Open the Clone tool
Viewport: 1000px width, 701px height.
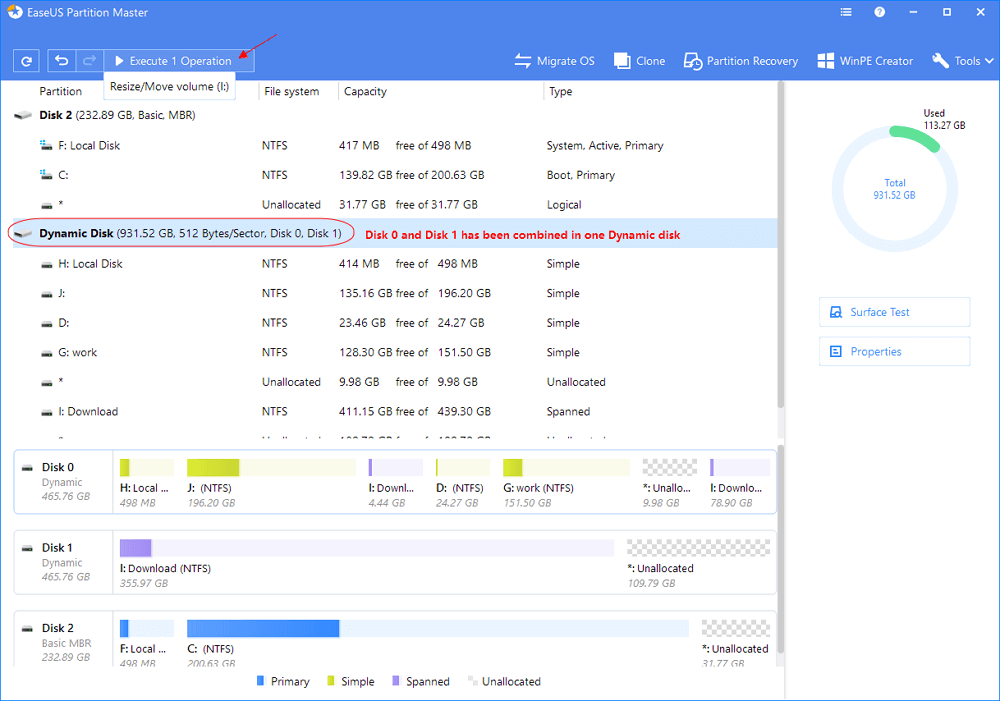[639, 61]
